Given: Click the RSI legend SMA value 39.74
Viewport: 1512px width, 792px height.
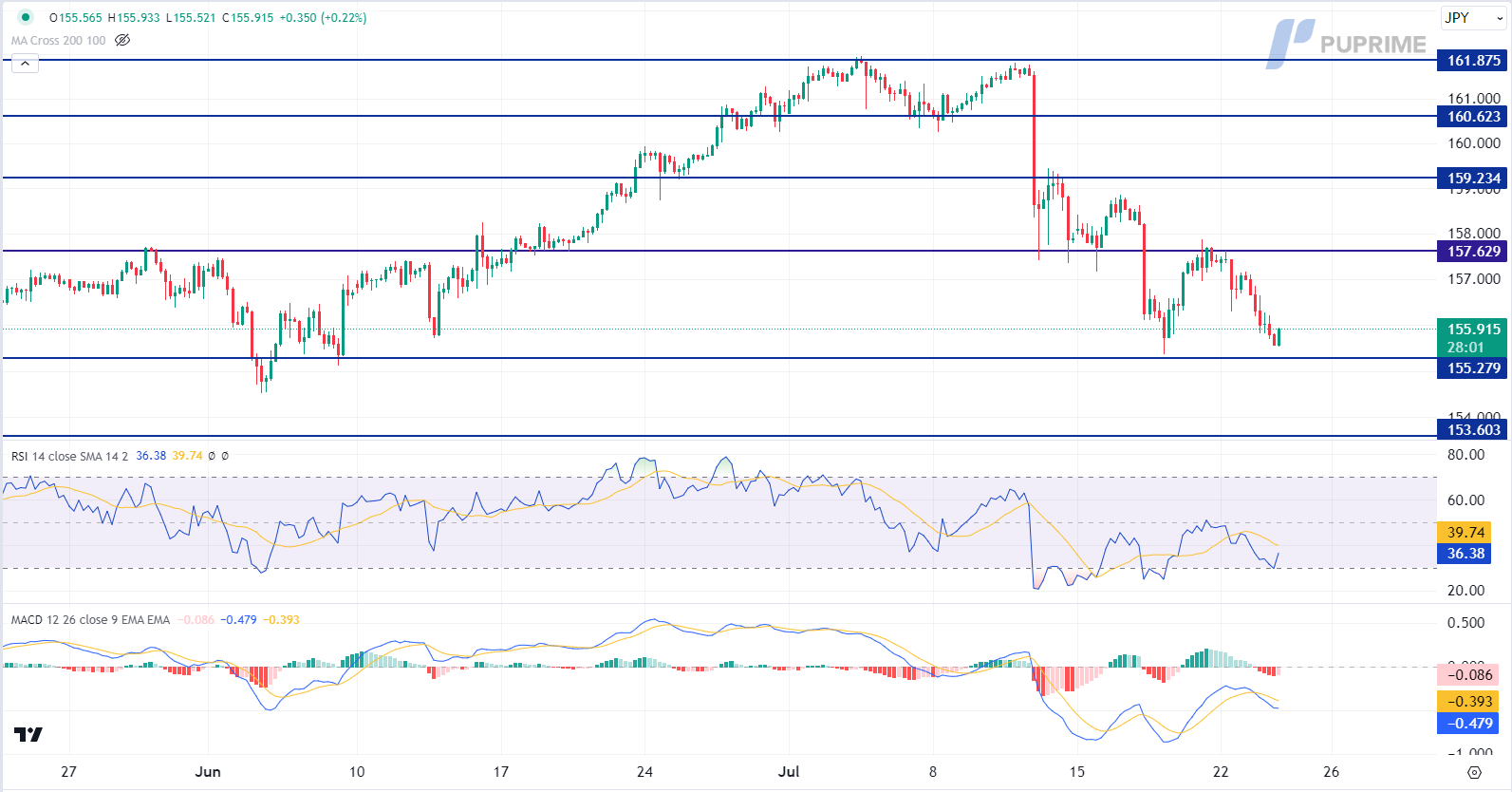Looking at the screenshot, I should [187, 456].
